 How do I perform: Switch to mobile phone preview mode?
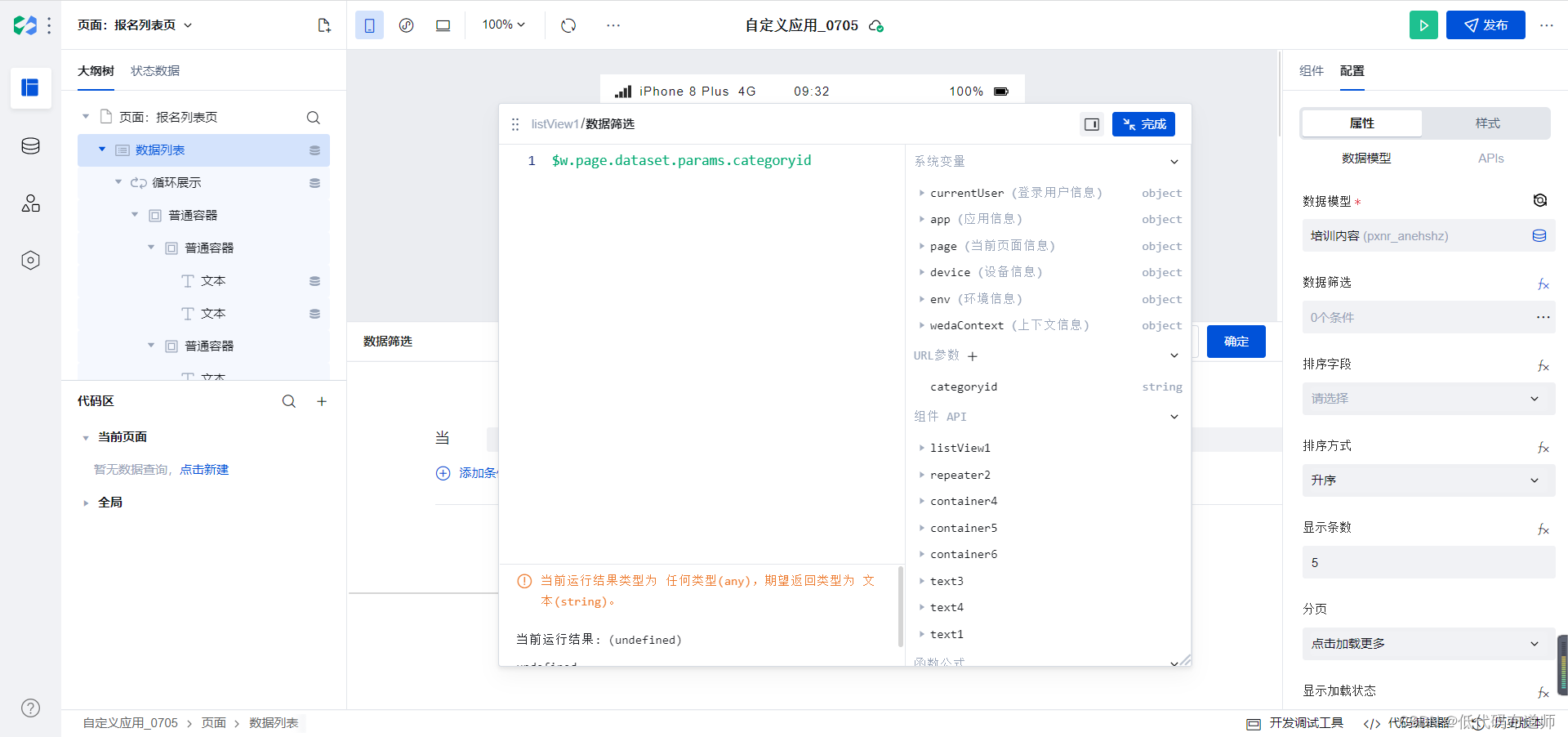point(369,25)
